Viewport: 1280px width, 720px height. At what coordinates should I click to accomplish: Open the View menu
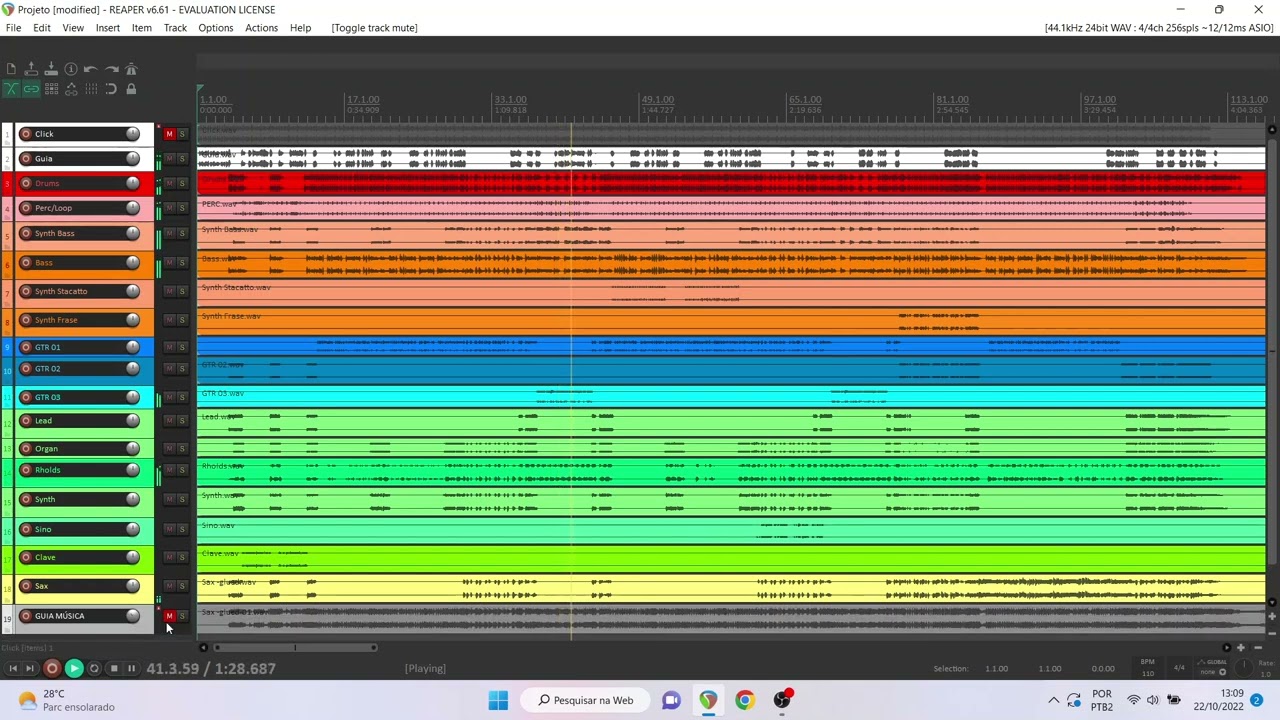click(73, 28)
